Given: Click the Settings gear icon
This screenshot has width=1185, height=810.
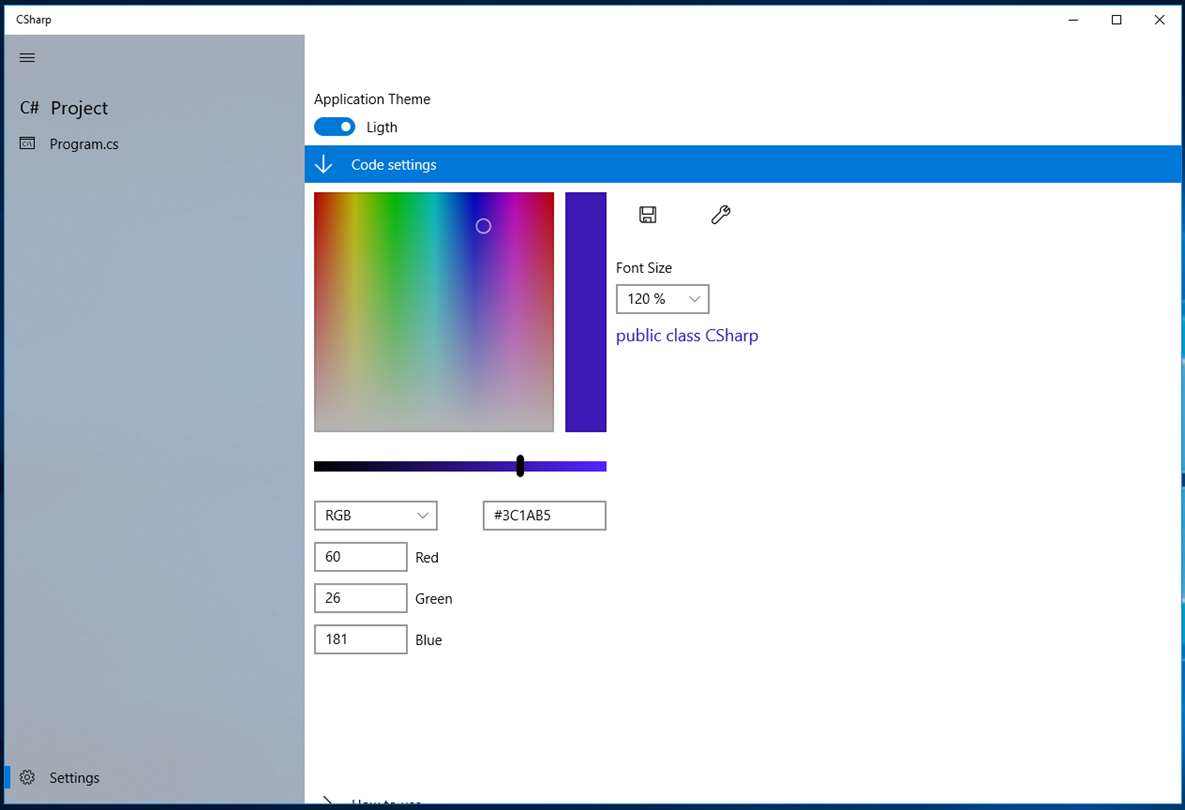Looking at the screenshot, I should [x=27, y=778].
